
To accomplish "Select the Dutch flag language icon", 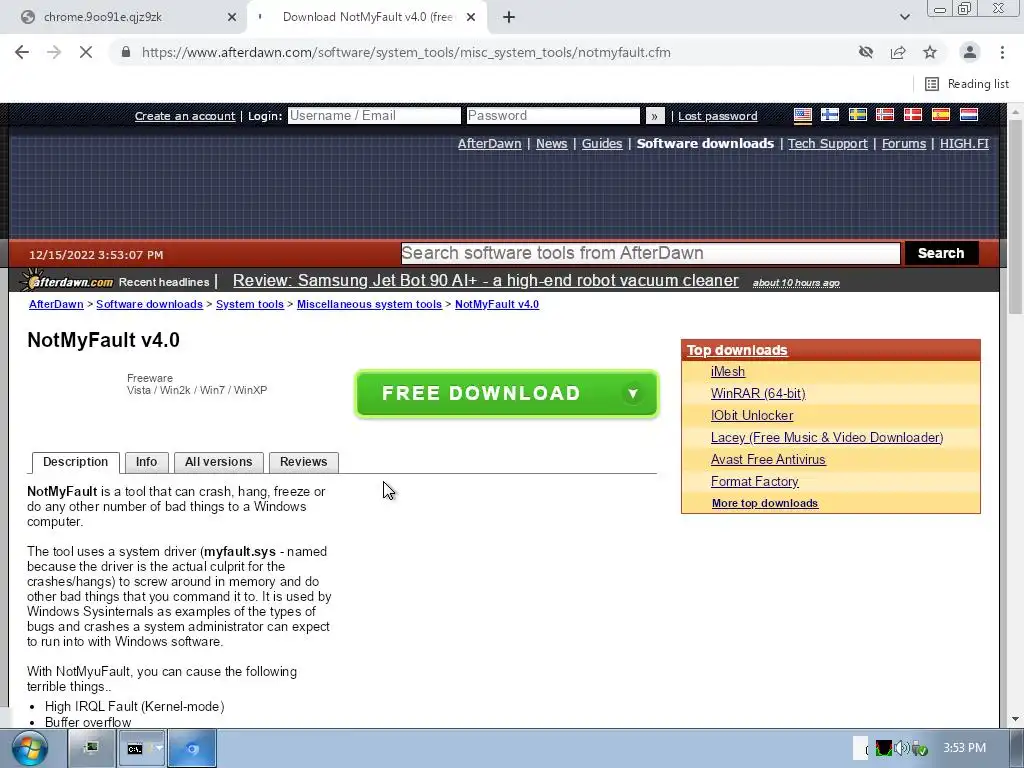I will click(x=968, y=115).
